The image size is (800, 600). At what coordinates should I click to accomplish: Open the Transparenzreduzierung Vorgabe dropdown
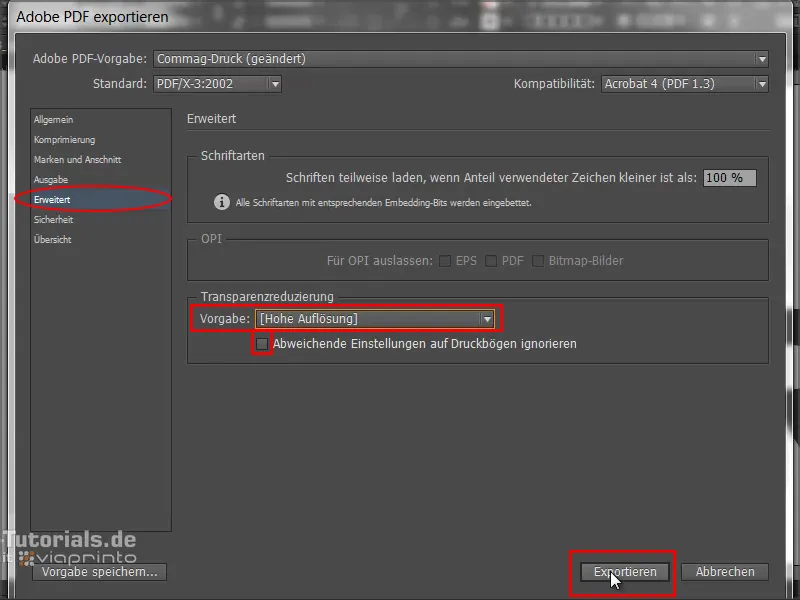[x=375, y=319]
